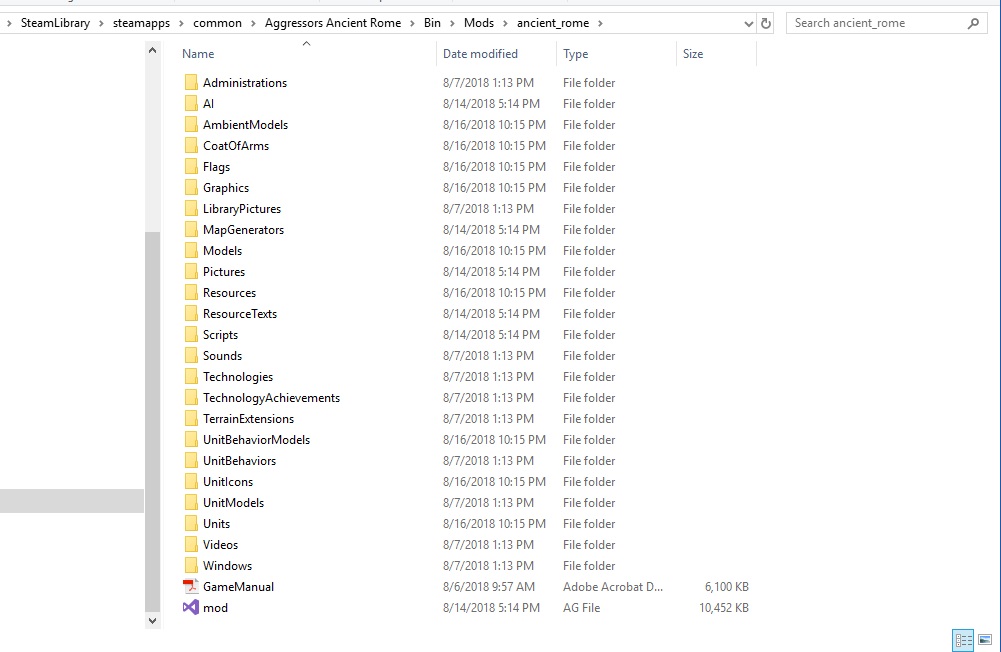Viewport: 1001px width, 652px height.
Task: Click AG File type cell of mod
Action: pyautogui.click(x=582, y=608)
